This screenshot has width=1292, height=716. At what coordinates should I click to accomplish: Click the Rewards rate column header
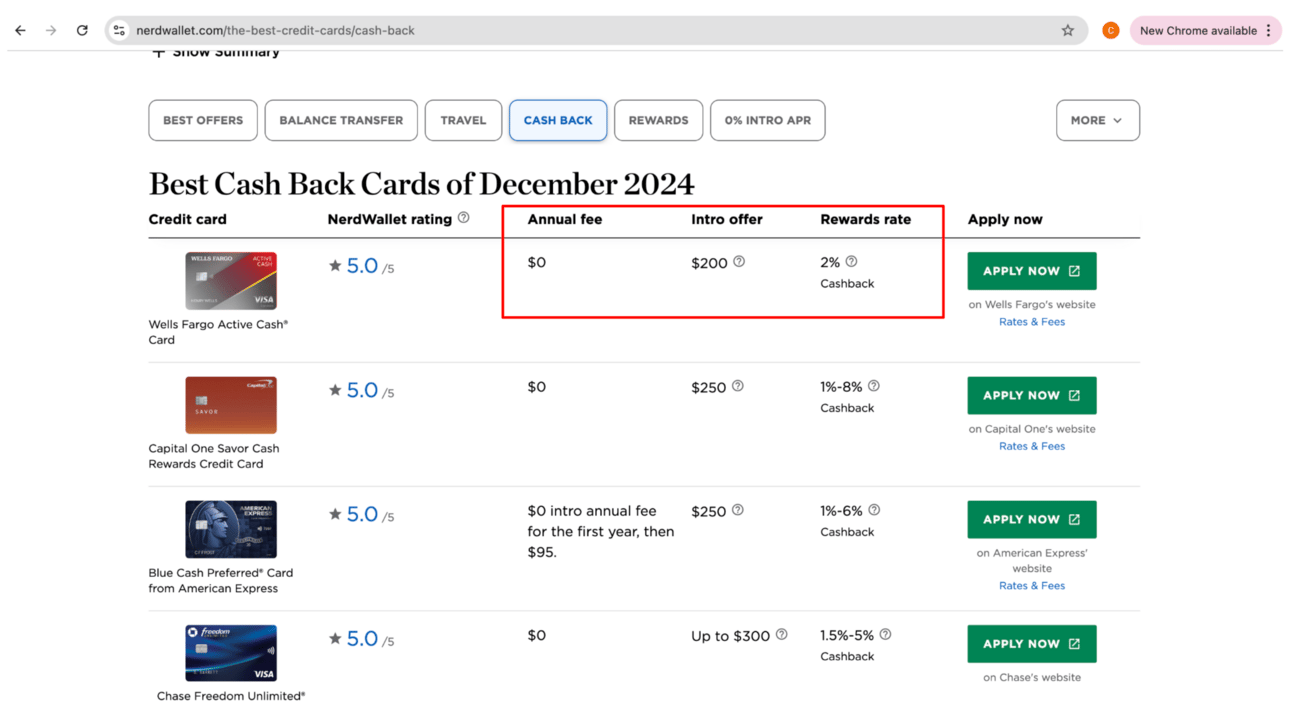pyautogui.click(x=866, y=219)
